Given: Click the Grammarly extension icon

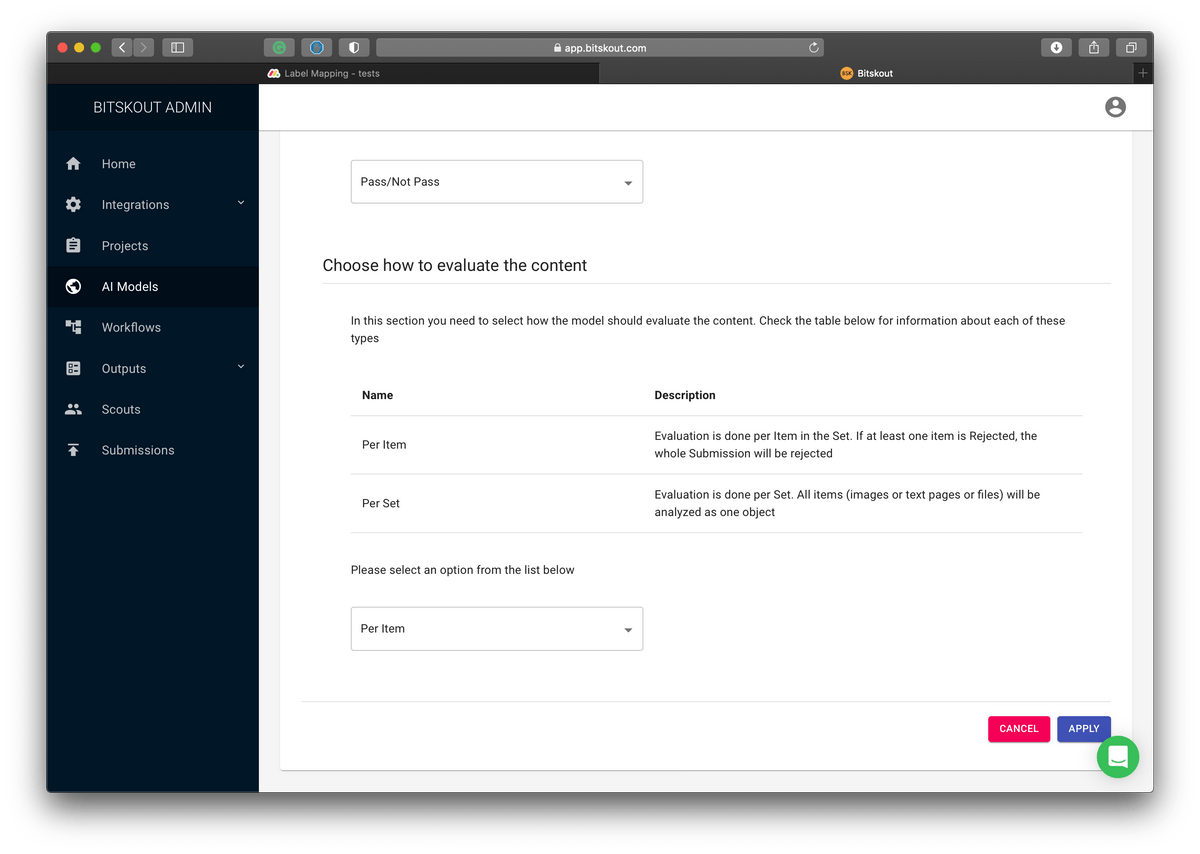Looking at the screenshot, I should pos(279,47).
